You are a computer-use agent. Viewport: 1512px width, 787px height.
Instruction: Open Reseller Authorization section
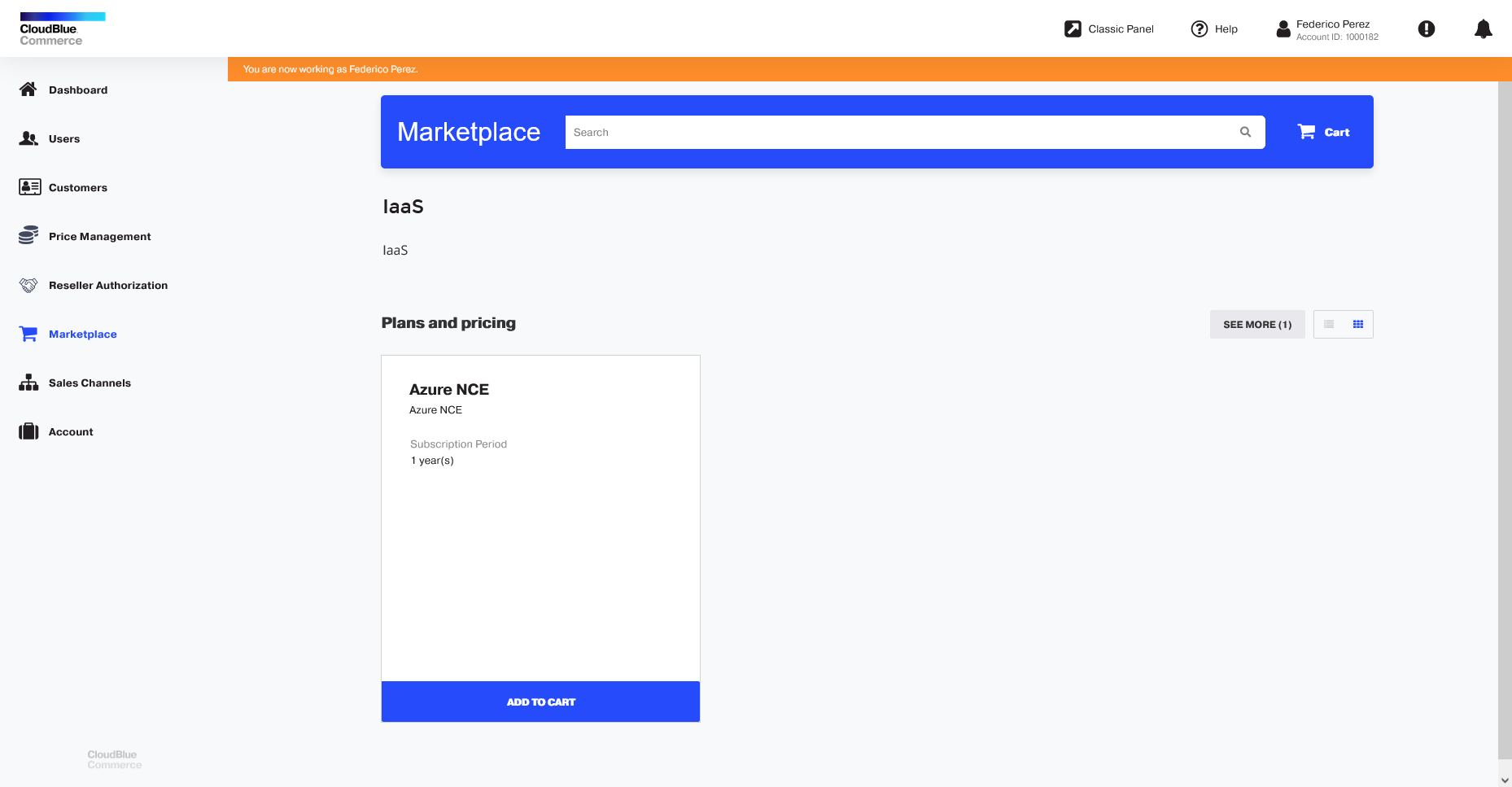click(108, 285)
